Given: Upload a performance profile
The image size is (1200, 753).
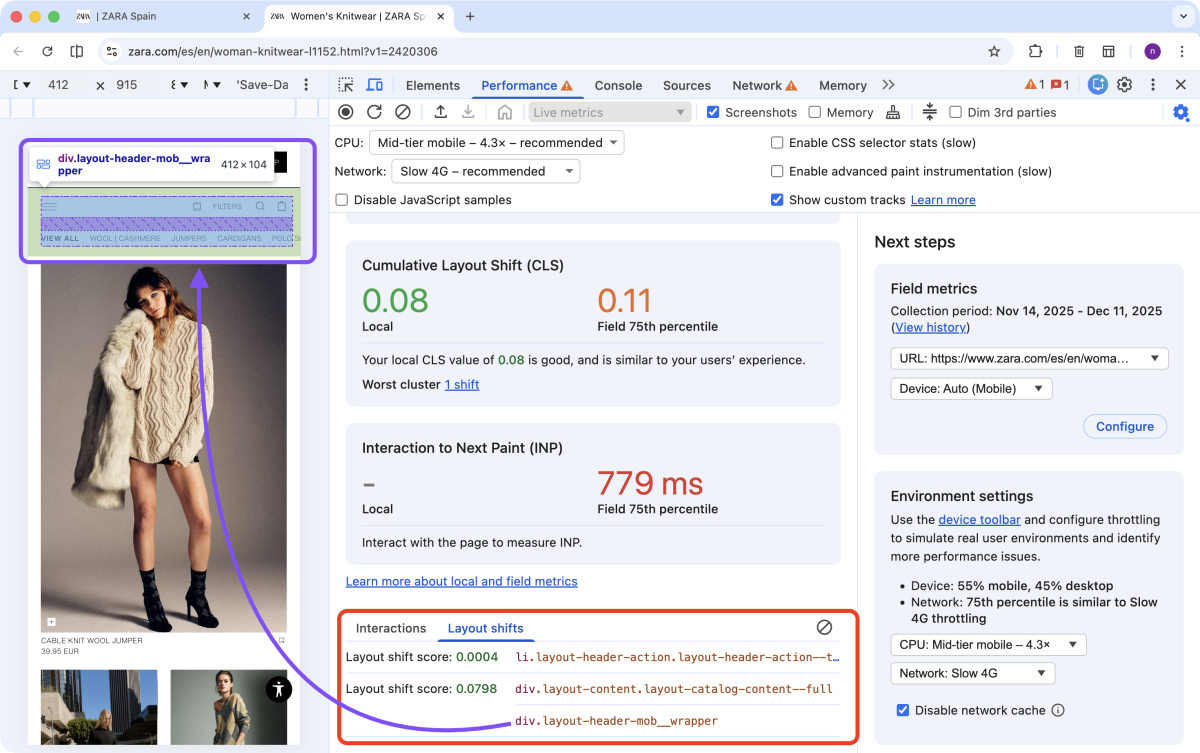Looking at the screenshot, I should 441,112.
